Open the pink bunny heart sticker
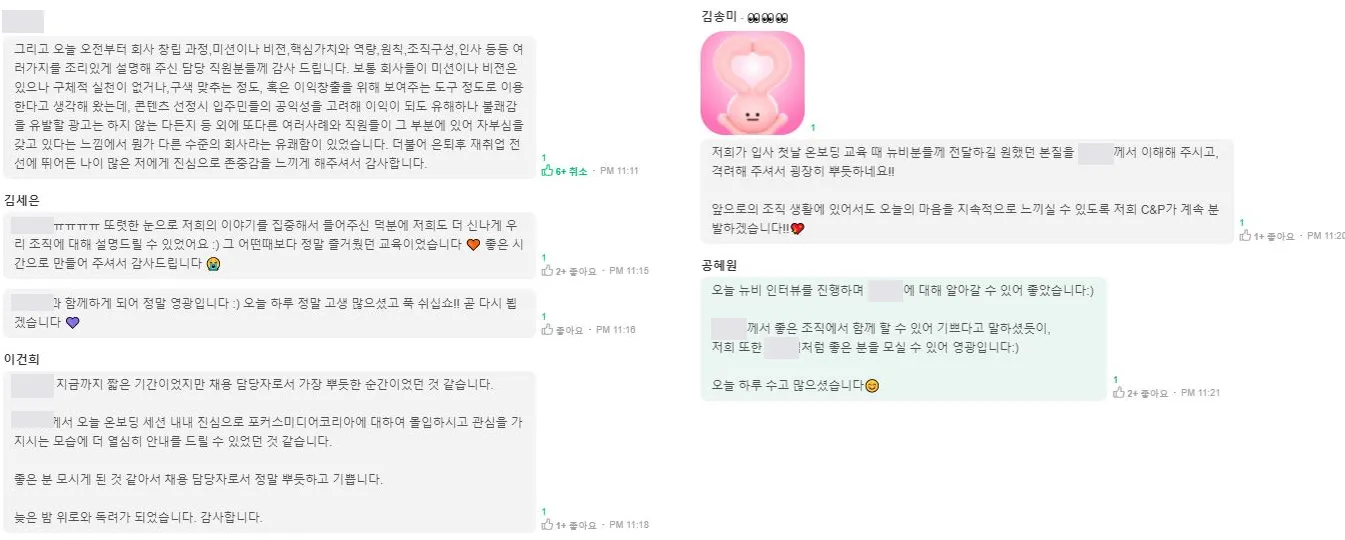 point(752,83)
